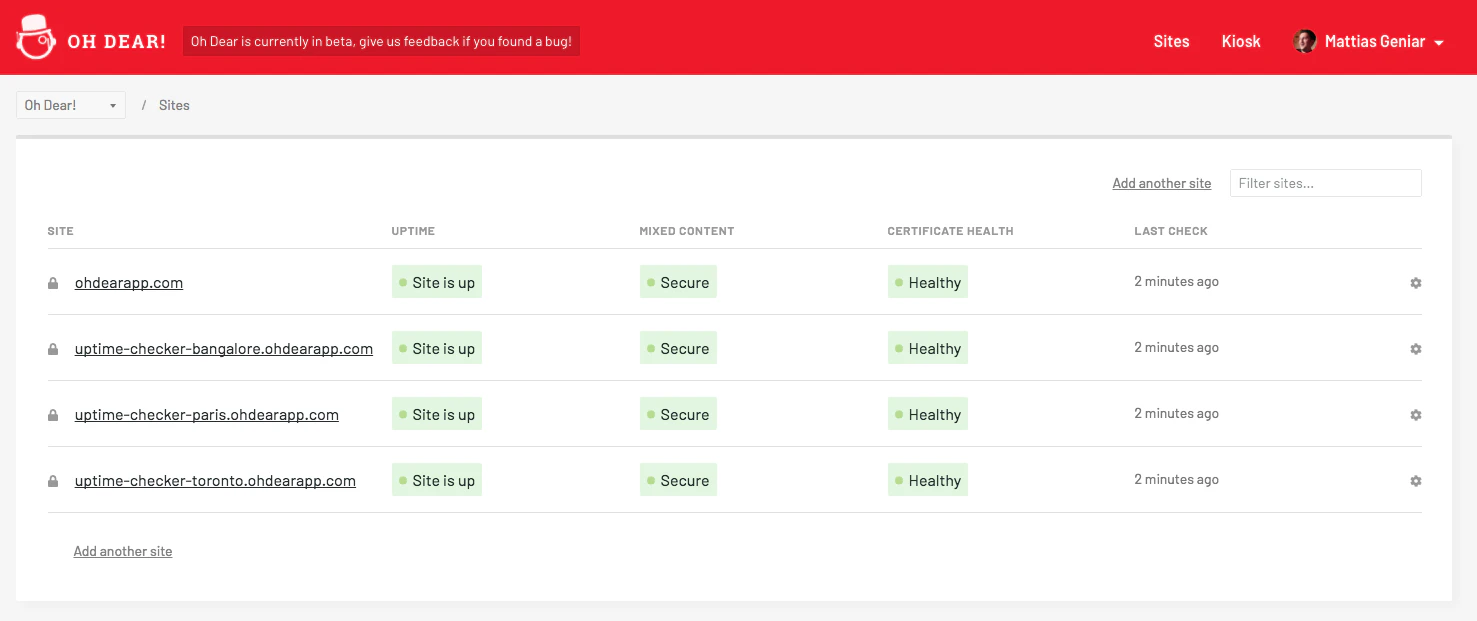Click the lock icon beside uptime-checker-paris
This screenshot has width=1477, height=621.
coord(53,415)
